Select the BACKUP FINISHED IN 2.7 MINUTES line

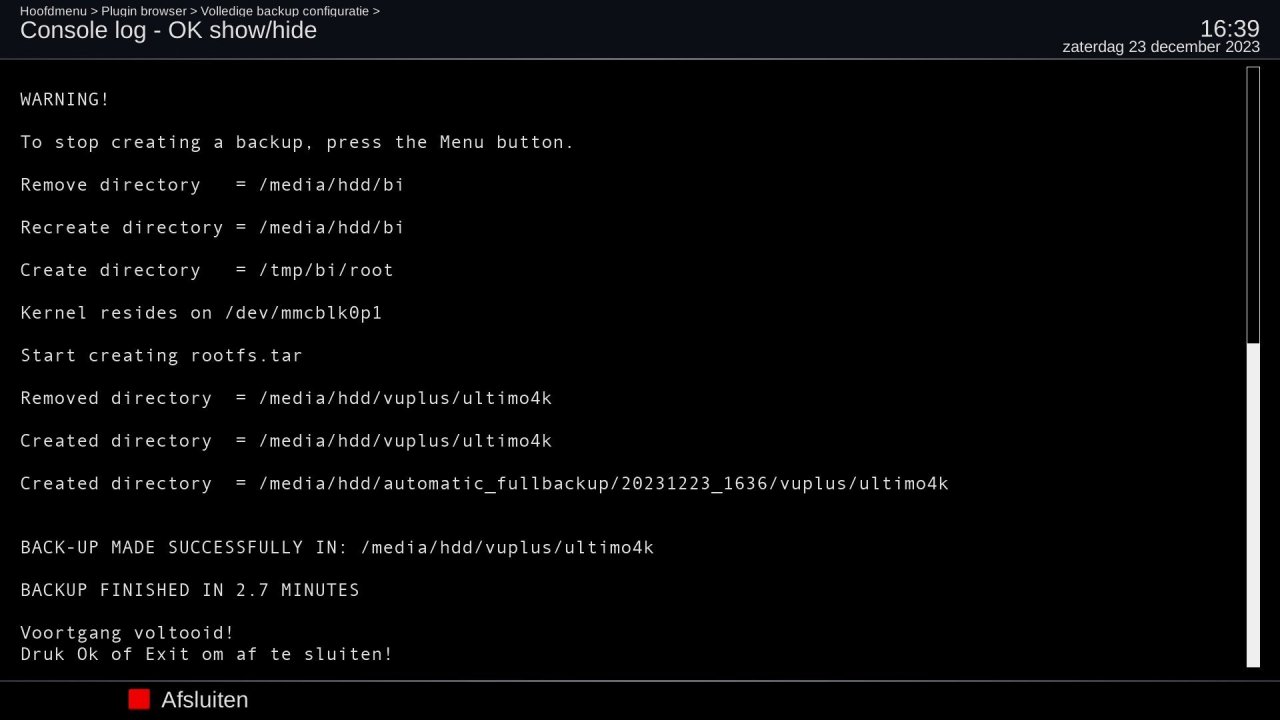(190, 590)
